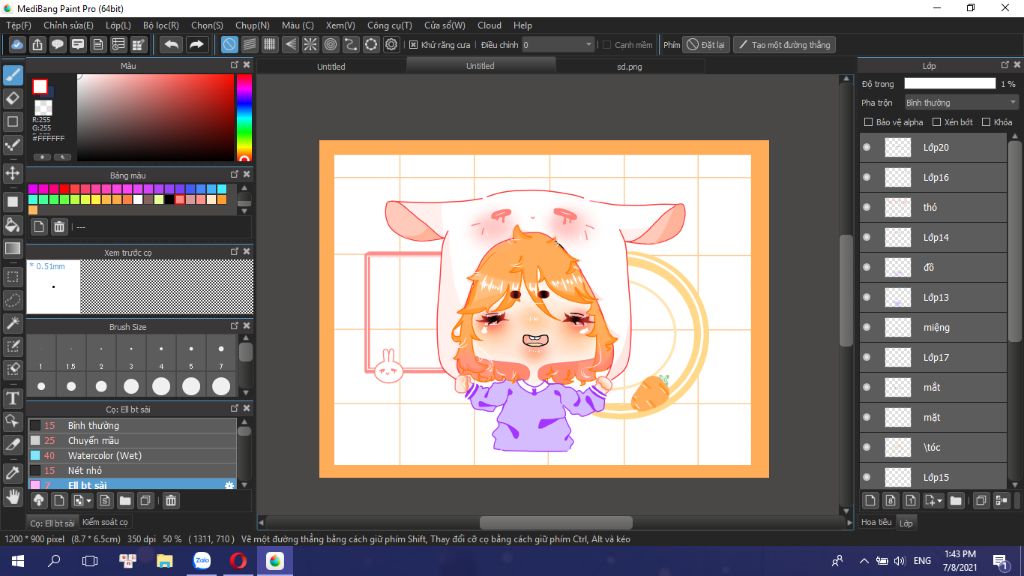Select the Chuyển màu brush

[x=133, y=440]
